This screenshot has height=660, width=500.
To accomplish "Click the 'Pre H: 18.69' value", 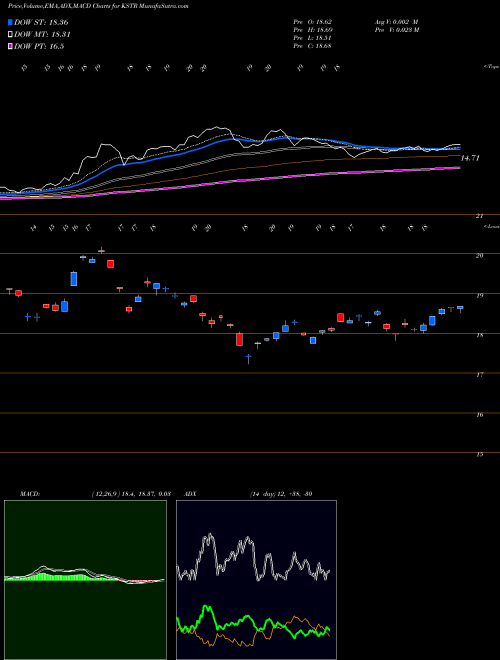I will pos(313,30).
